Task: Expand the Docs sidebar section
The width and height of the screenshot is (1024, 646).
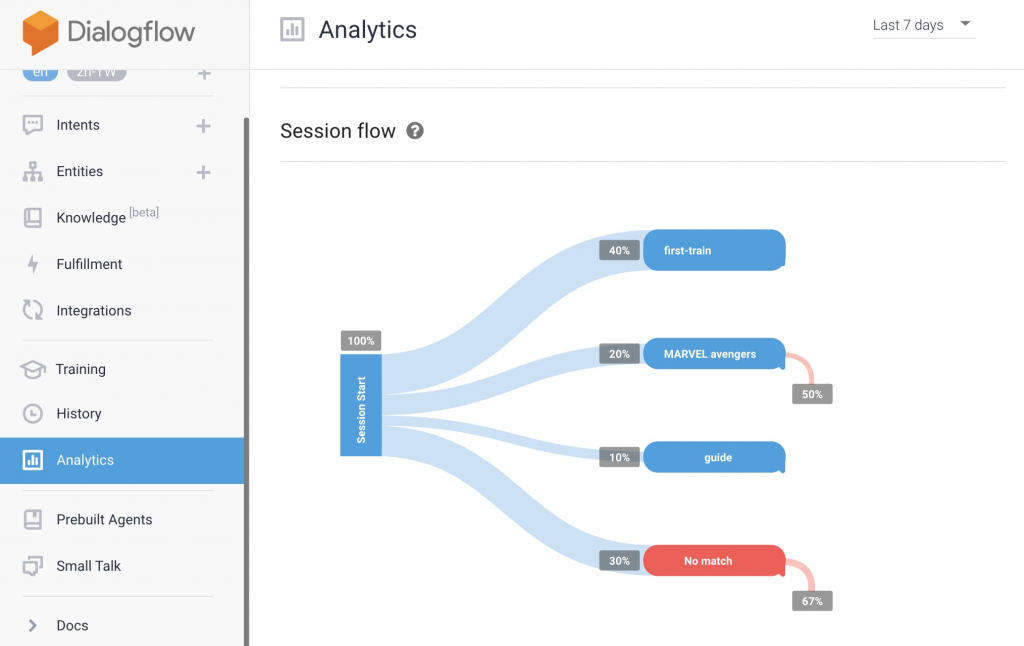Action: click(x=33, y=625)
